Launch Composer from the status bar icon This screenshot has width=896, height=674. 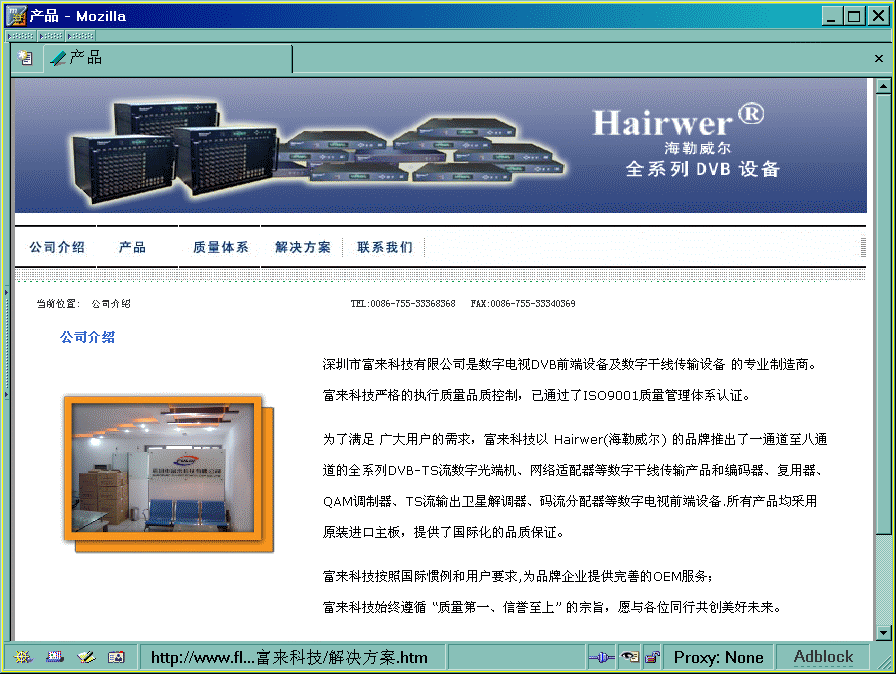tap(86, 657)
